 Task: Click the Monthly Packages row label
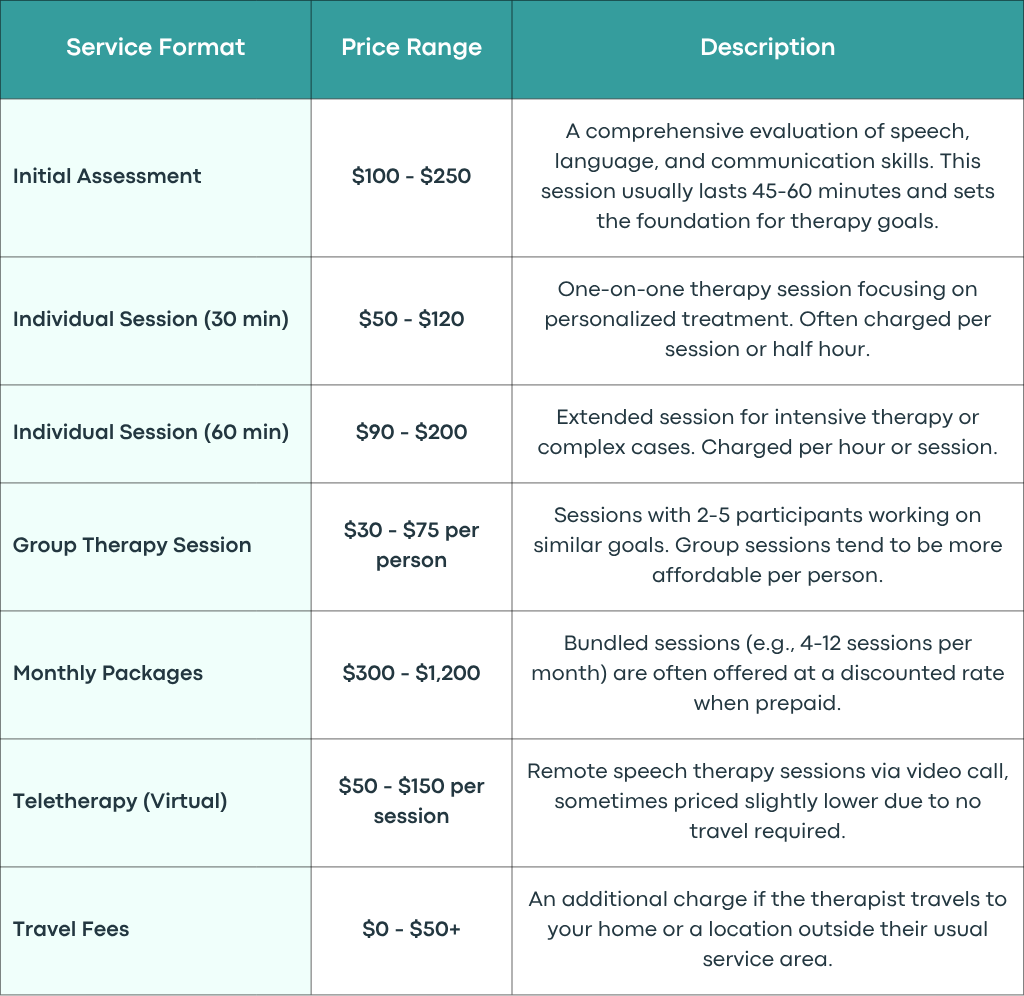108,673
